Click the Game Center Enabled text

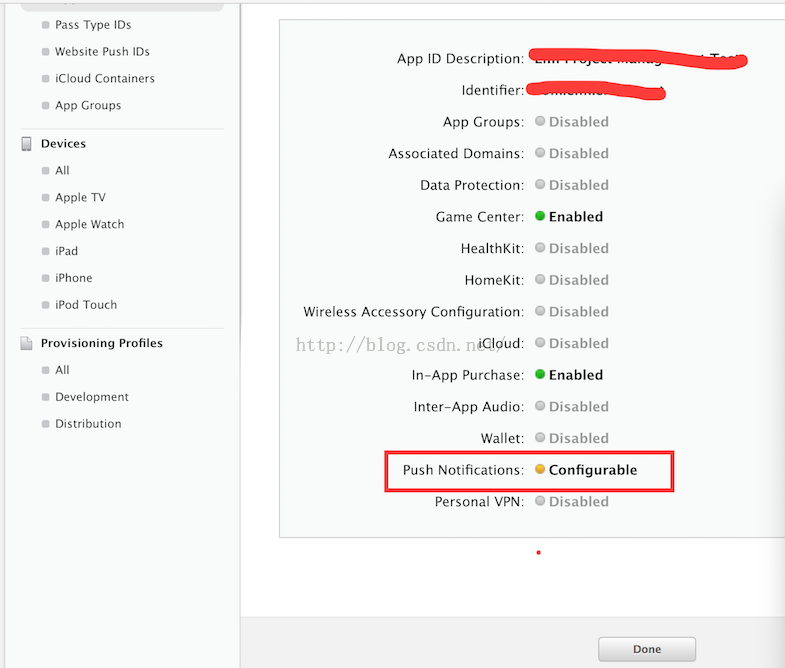[576, 216]
